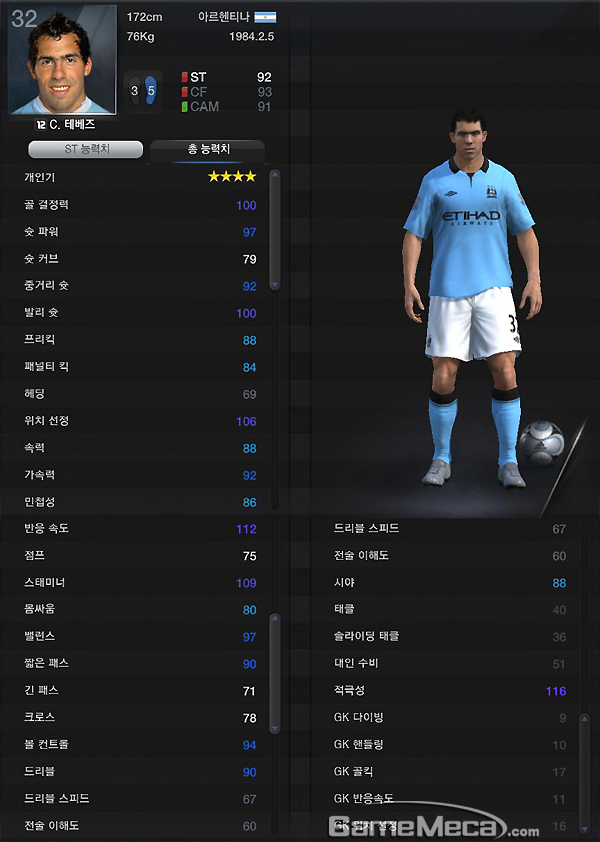
Task: Click the C. 테베즈 player portrait
Action: click(62, 60)
